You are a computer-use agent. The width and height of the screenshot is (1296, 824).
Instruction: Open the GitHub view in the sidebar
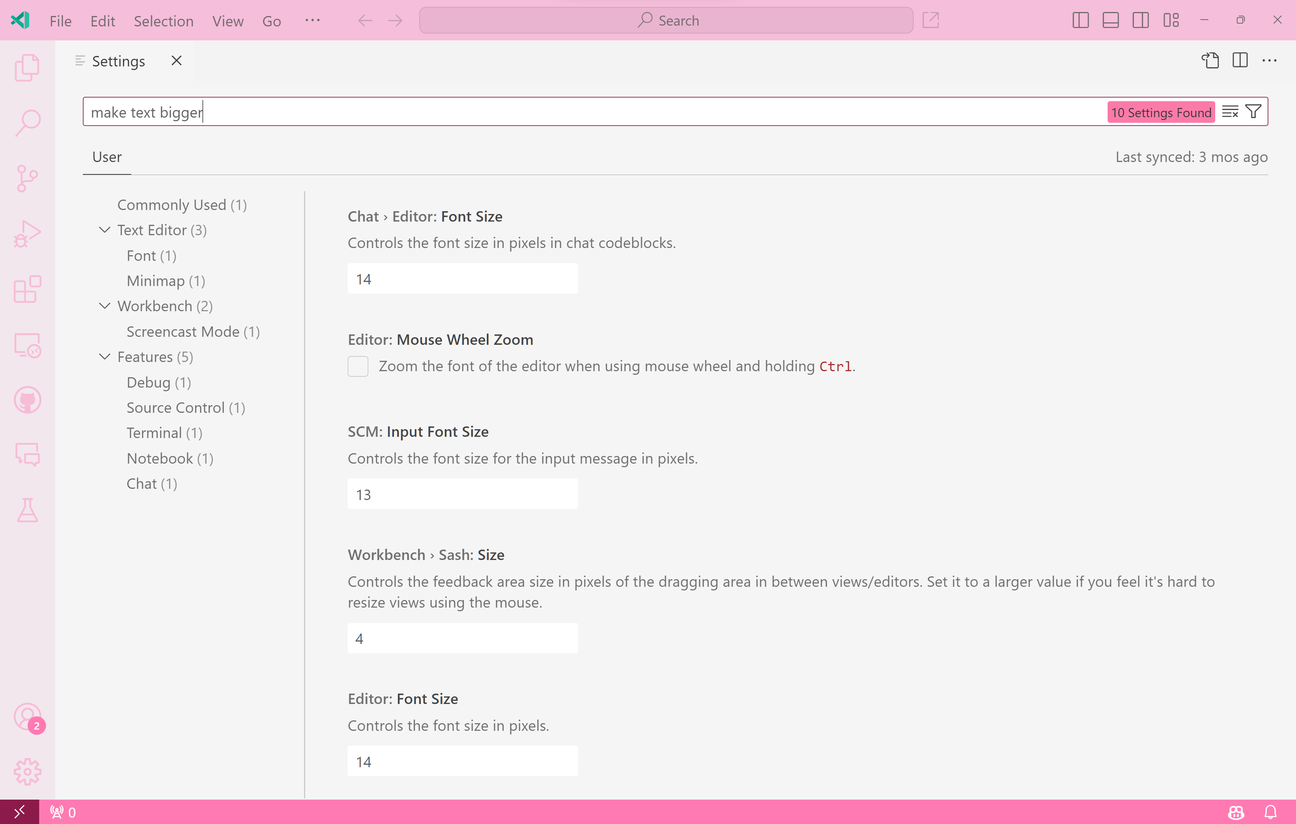point(27,399)
